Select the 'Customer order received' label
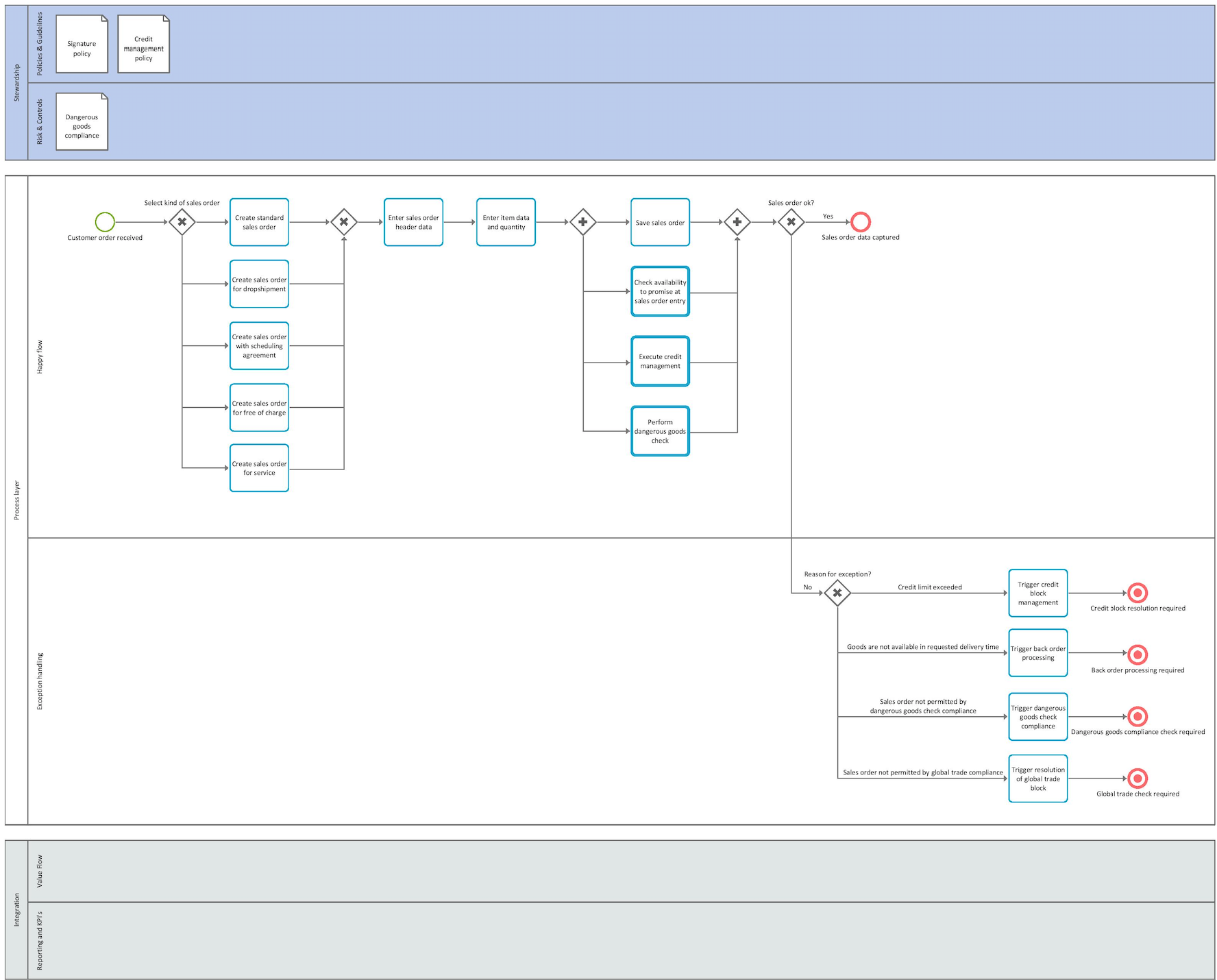Image resolution: width=1217 pixels, height=980 pixels. 105,238
